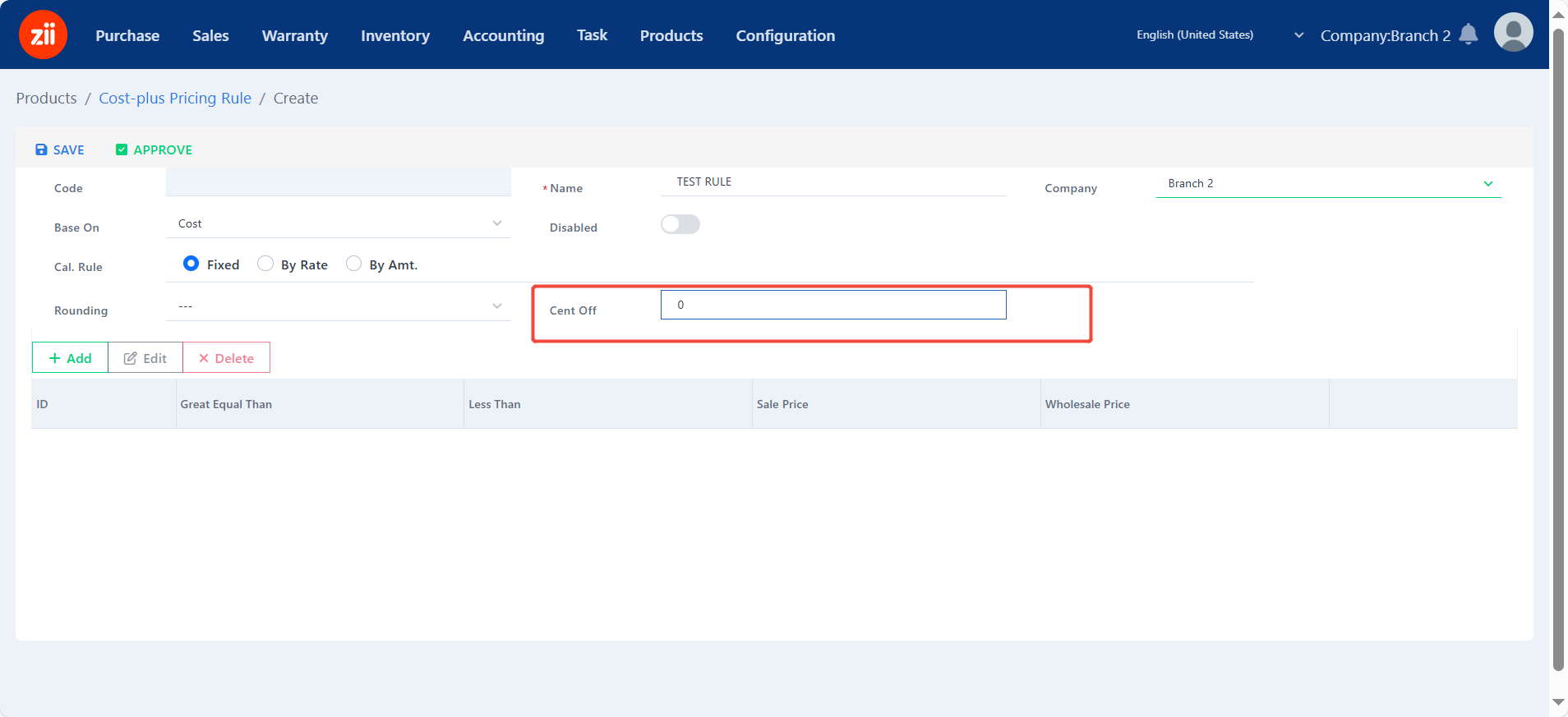
Task: Click the pencil icon on Edit
Action: tap(130, 358)
